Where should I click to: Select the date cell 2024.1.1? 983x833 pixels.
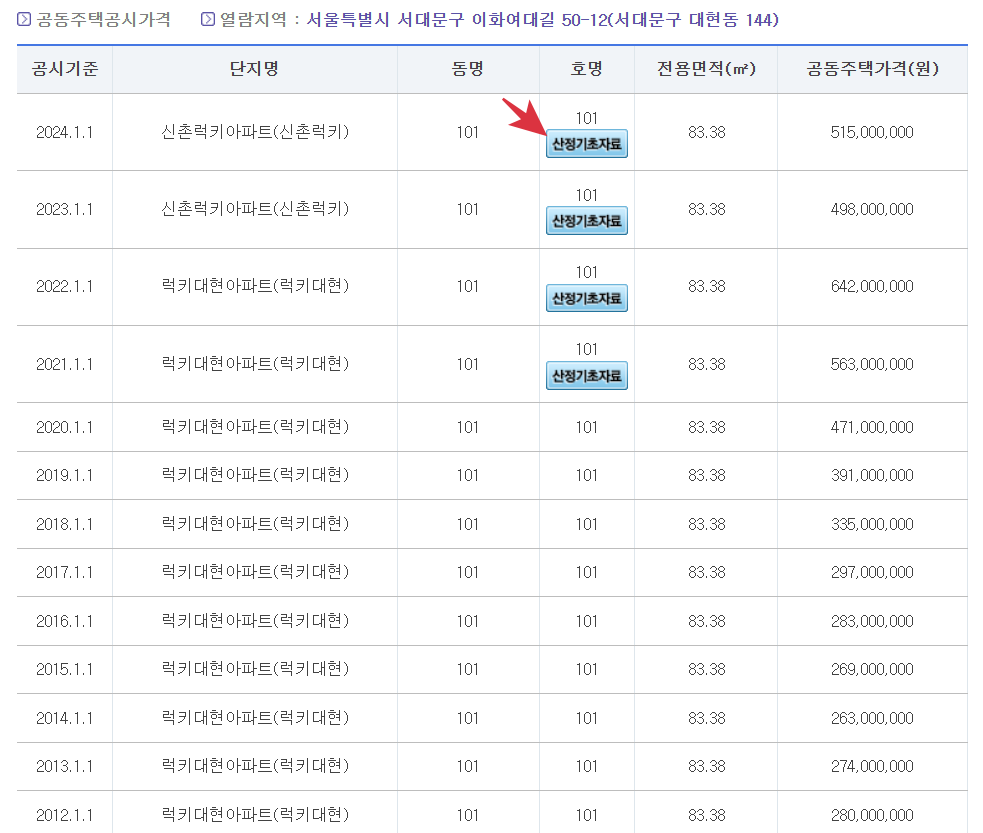coord(65,132)
